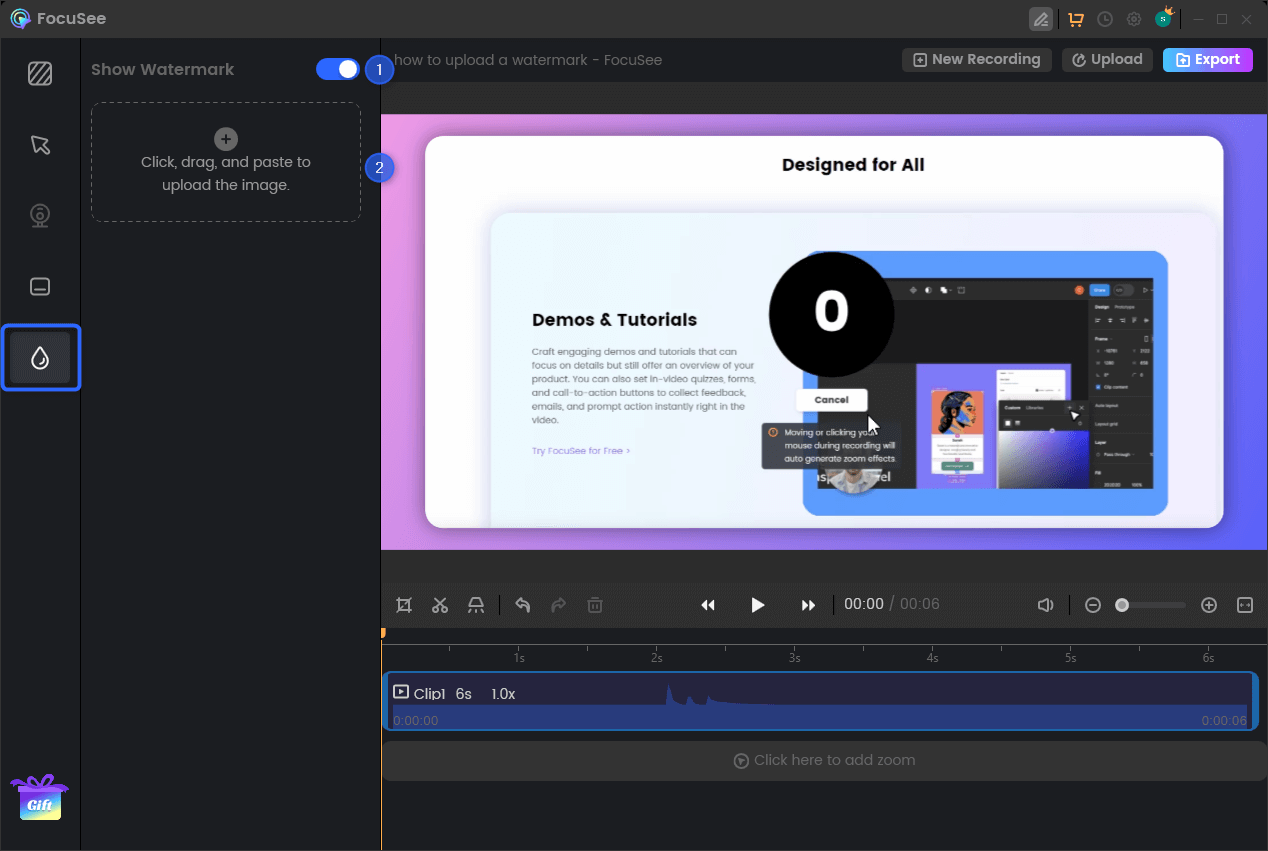1268x851 pixels.
Task: Open the recording history clock icon
Action: tap(1105, 19)
